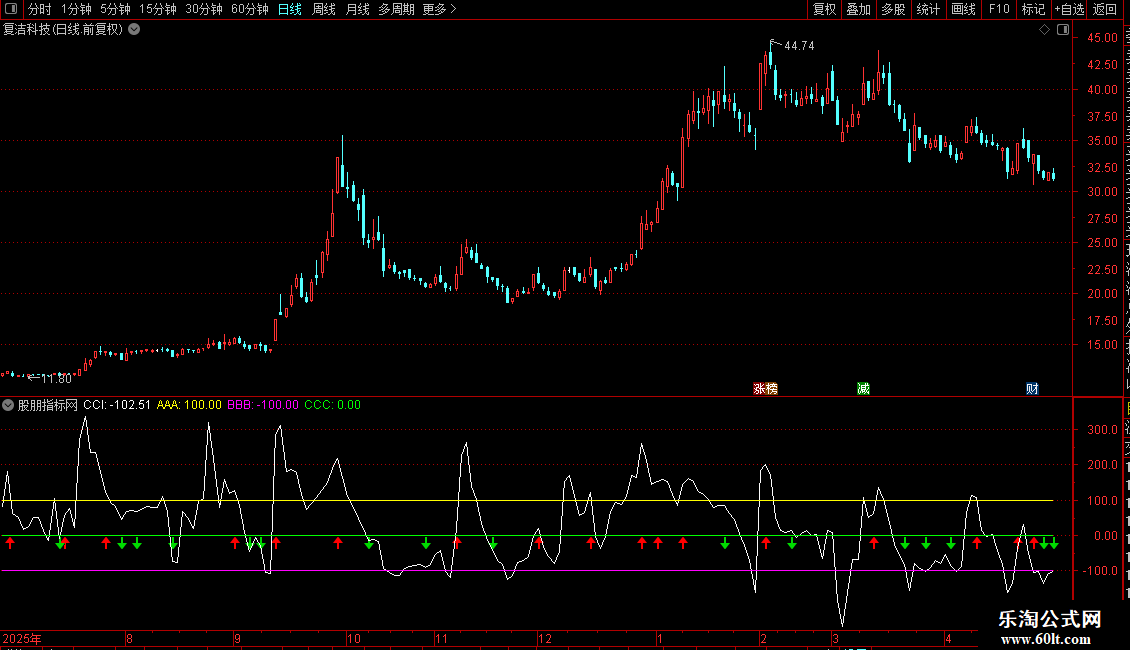Click the 45.00 price axis label
The image size is (1130, 650).
click(x=1103, y=38)
